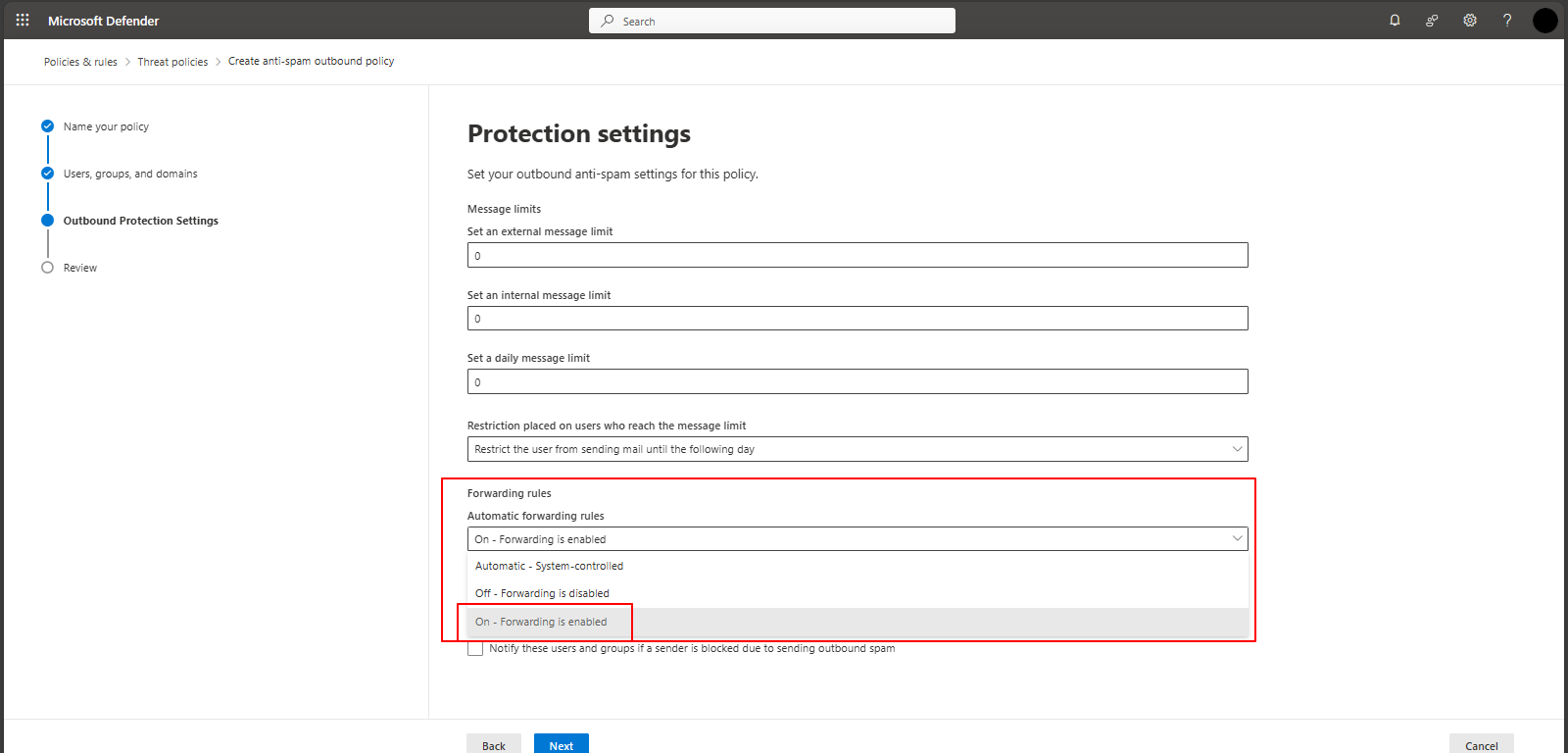Click the search magnifier icon
This screenshot has width=1568, height=753.
(x=608, y=21)
